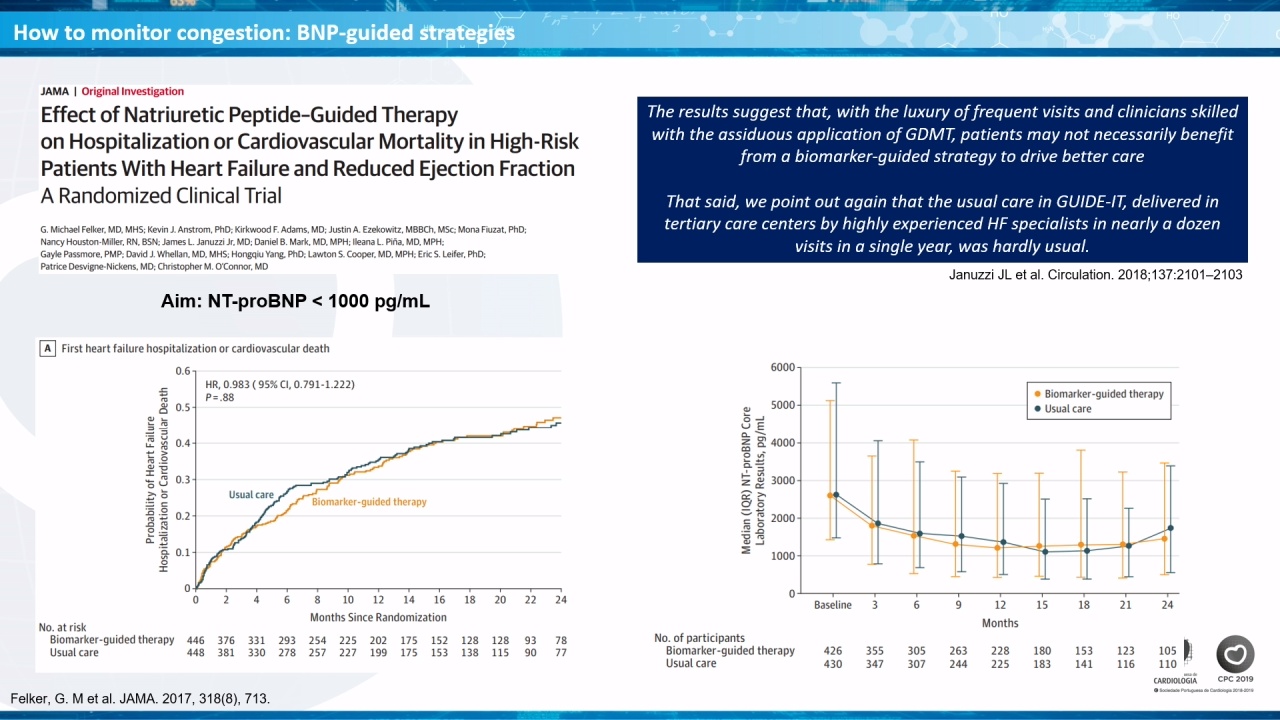
Task: Click the Baseline orange data point
Action: tap(830, 496)
